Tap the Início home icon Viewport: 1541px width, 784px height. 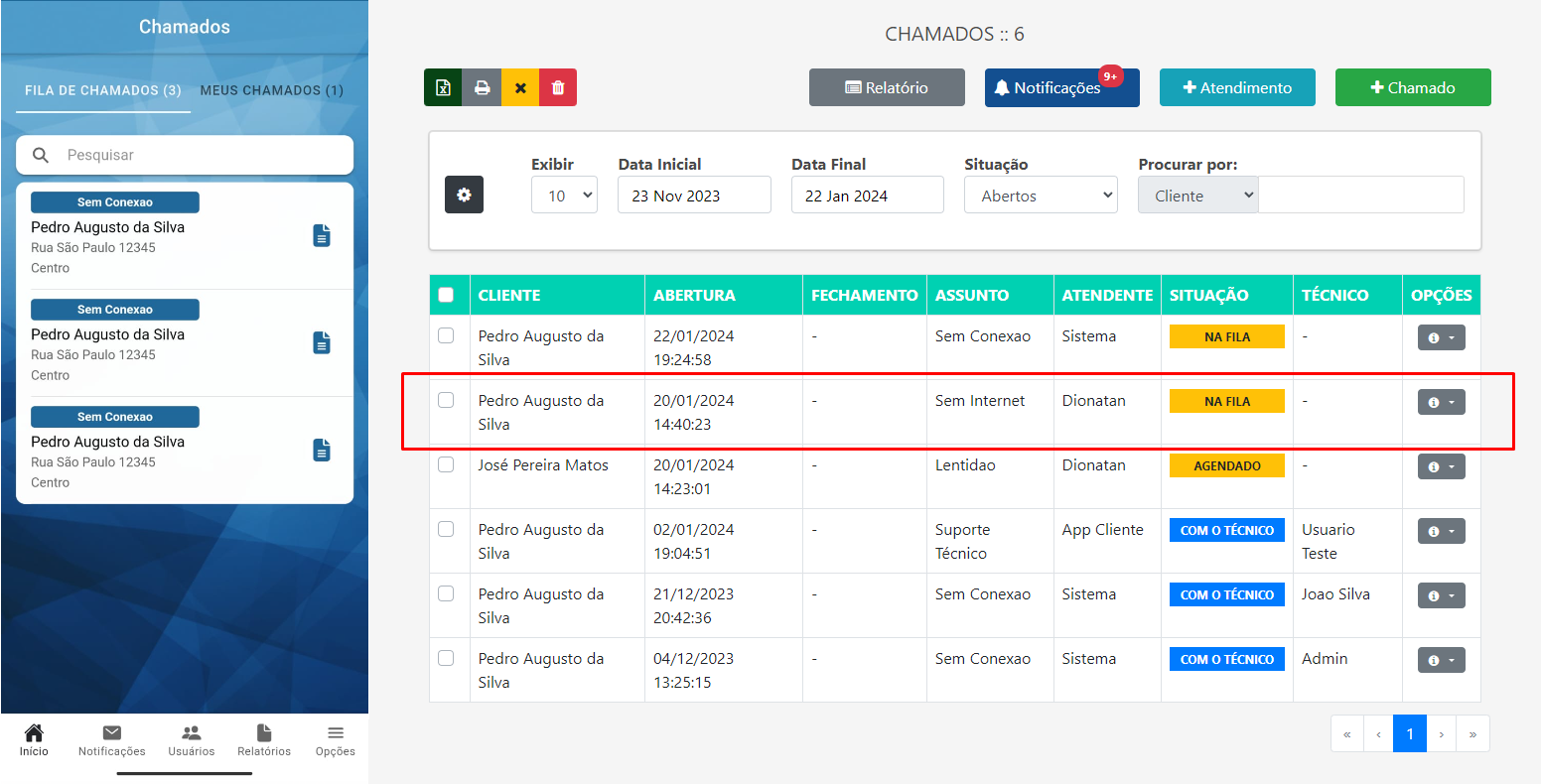34,740
